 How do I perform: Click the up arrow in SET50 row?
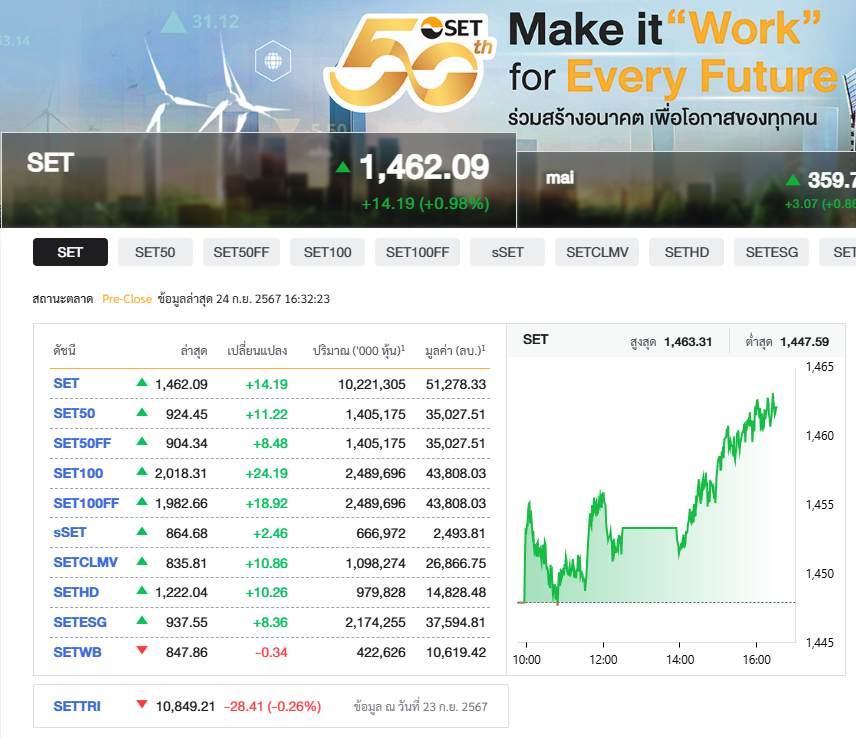[142, 412]
